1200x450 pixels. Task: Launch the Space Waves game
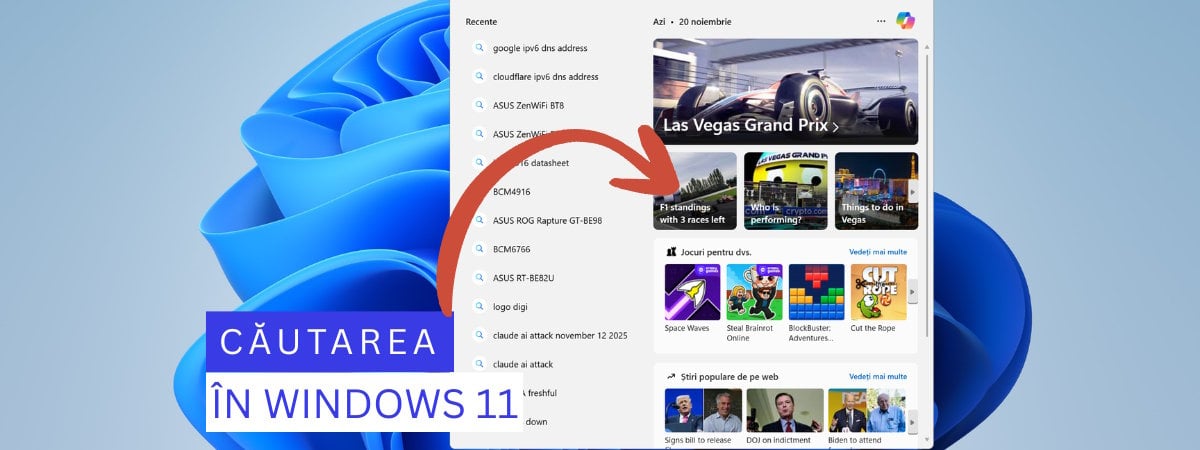point(692,299)
